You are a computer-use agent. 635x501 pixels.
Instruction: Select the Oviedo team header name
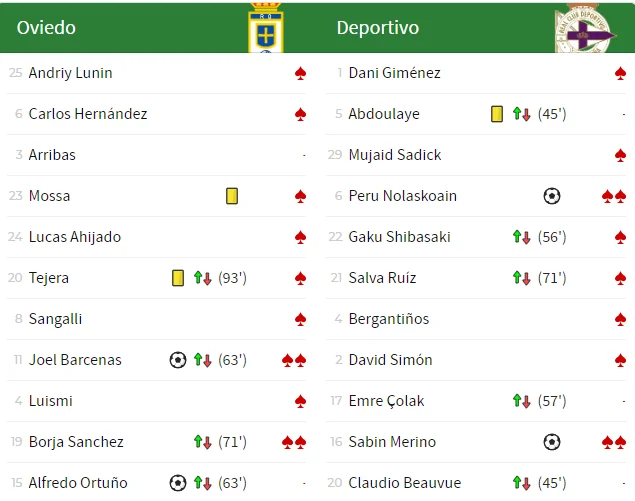pos(46,28)
